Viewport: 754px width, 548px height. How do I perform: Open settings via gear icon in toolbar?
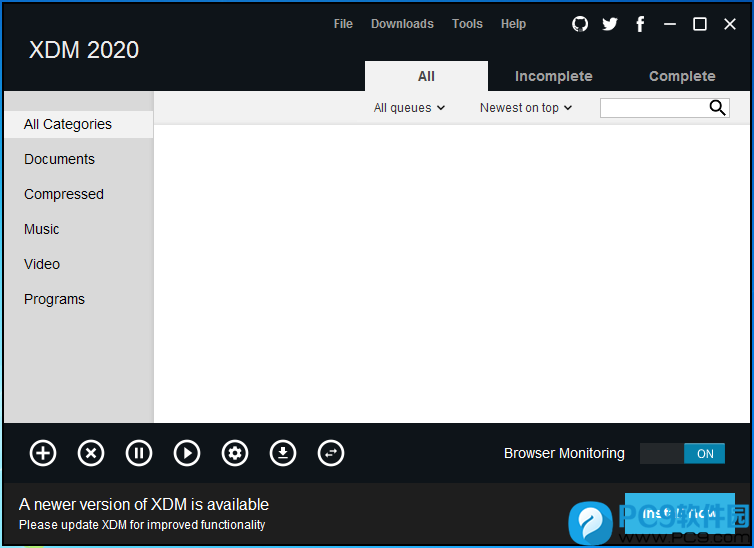point(235,453)
